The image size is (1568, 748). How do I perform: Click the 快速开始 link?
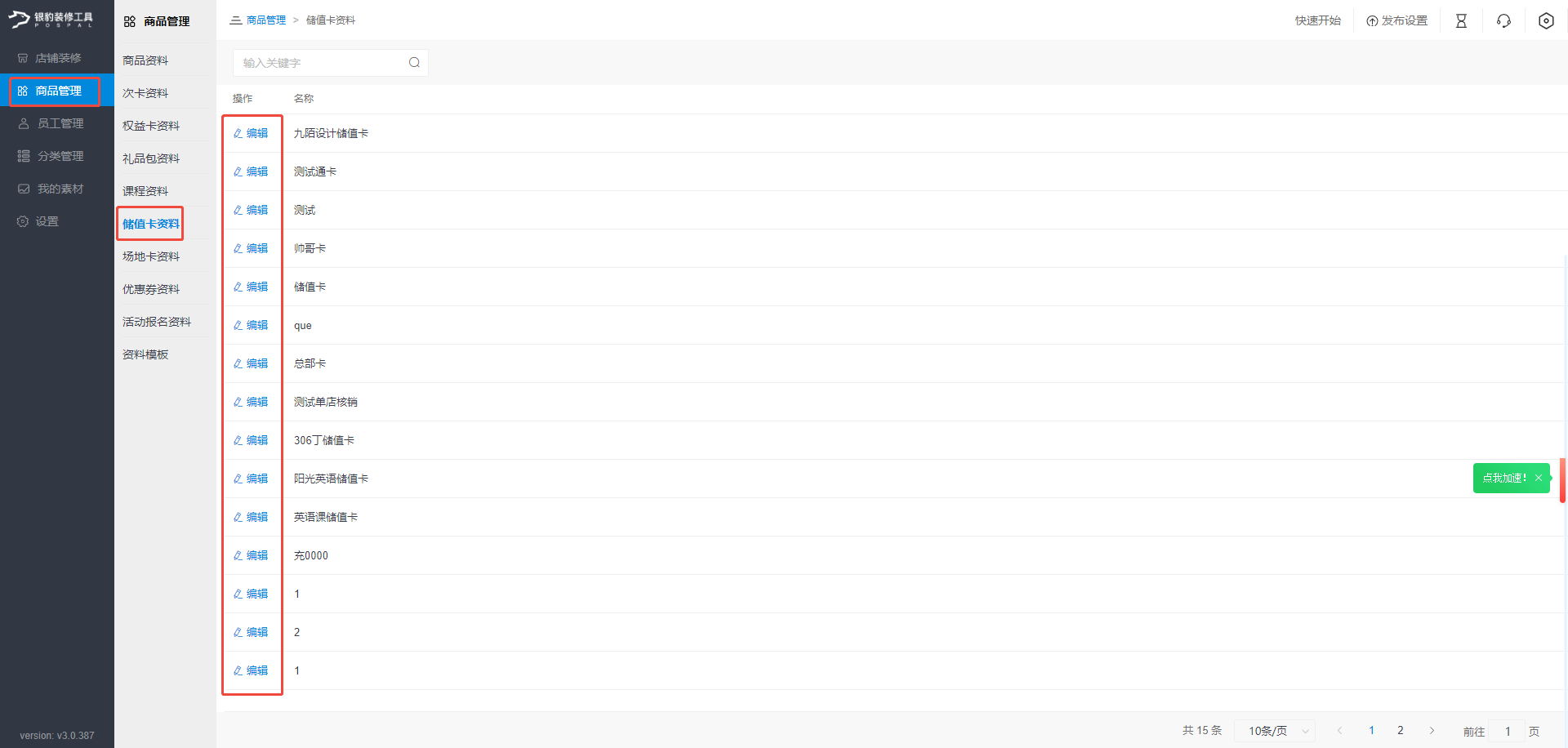pos(1317,21)
